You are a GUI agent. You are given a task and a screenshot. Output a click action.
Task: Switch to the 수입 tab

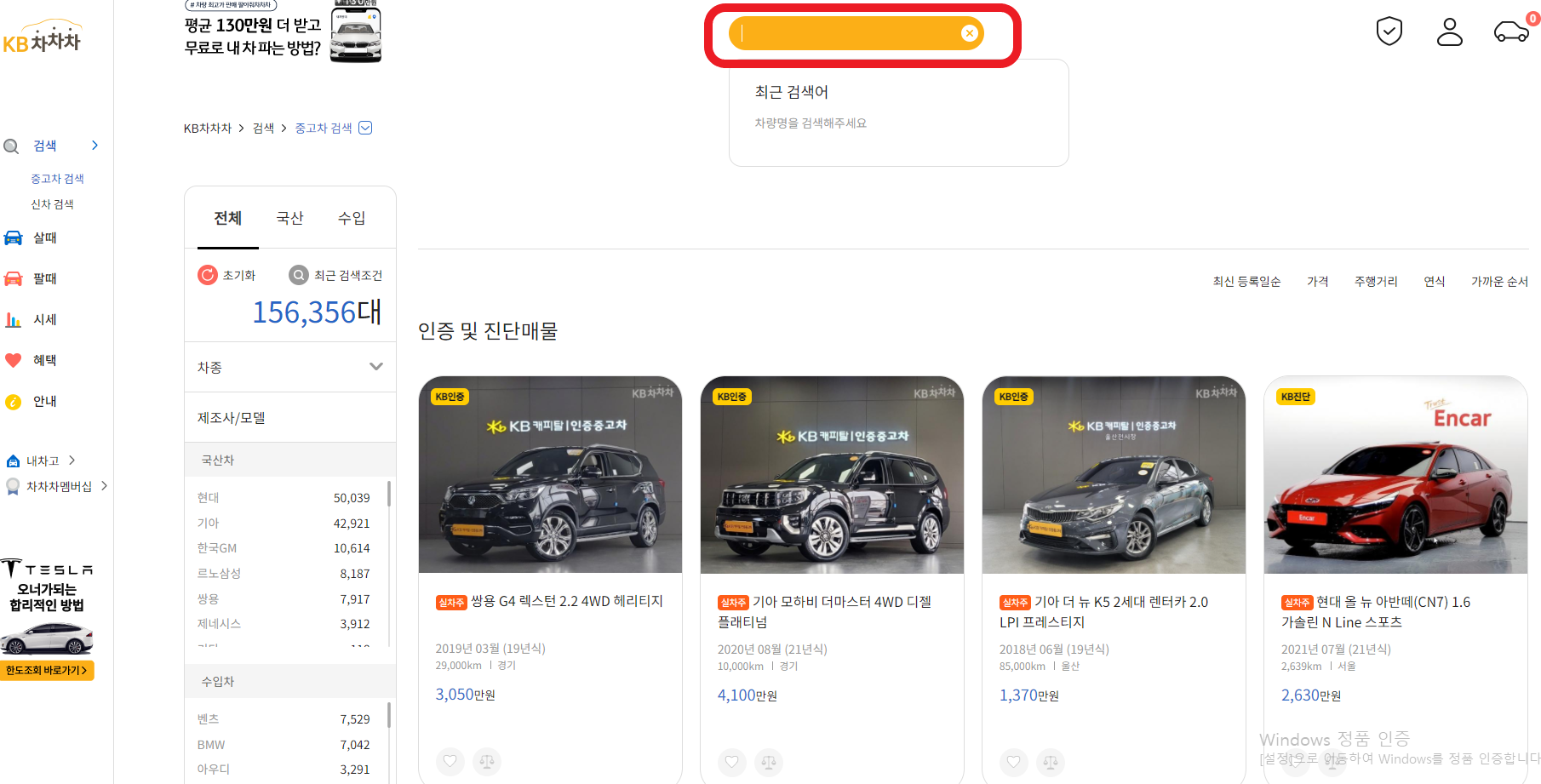352,218
